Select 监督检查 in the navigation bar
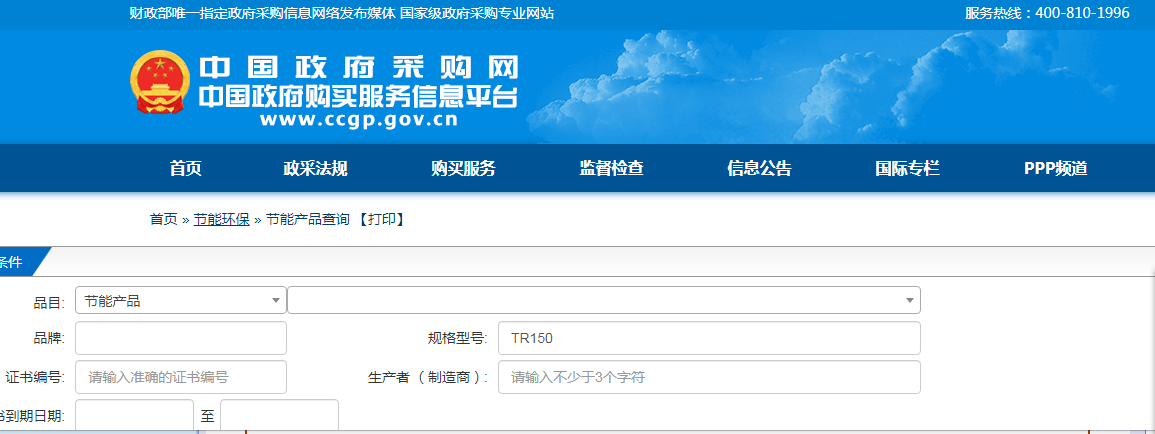 click(611, 169)
